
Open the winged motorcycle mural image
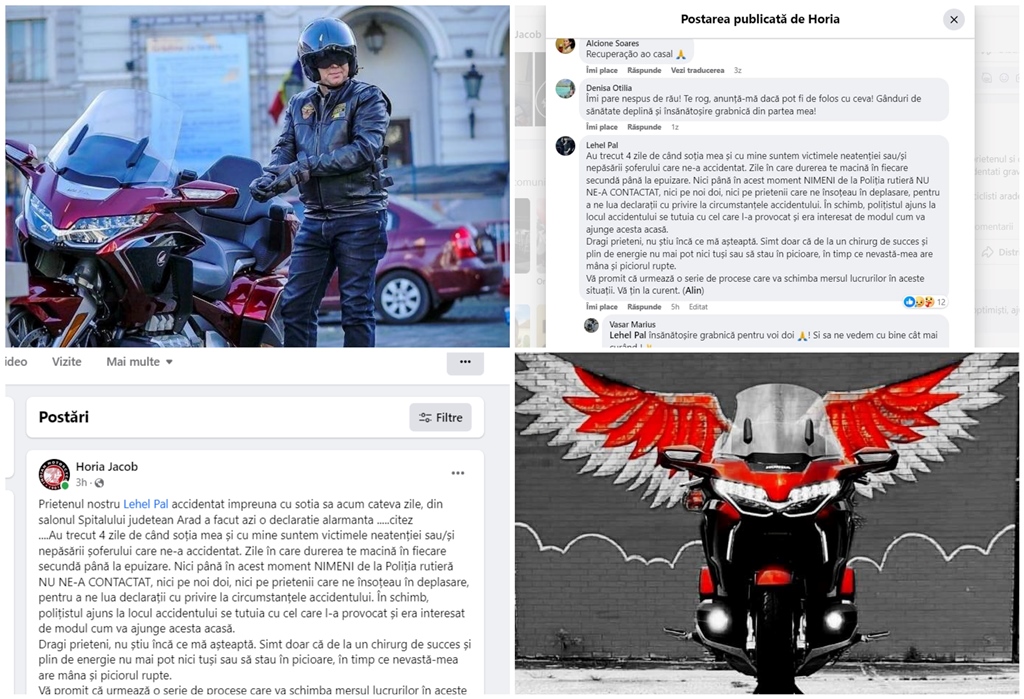pos(767,523)
